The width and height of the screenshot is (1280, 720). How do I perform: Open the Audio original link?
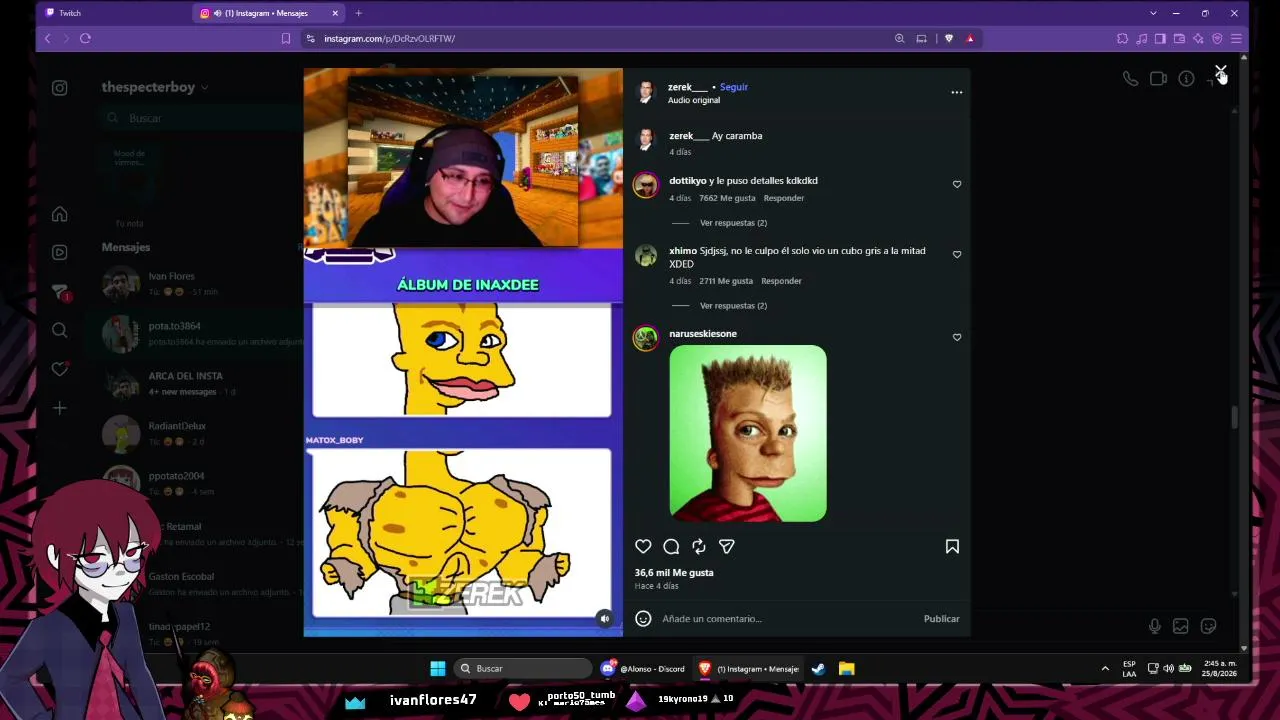(694, 100)
